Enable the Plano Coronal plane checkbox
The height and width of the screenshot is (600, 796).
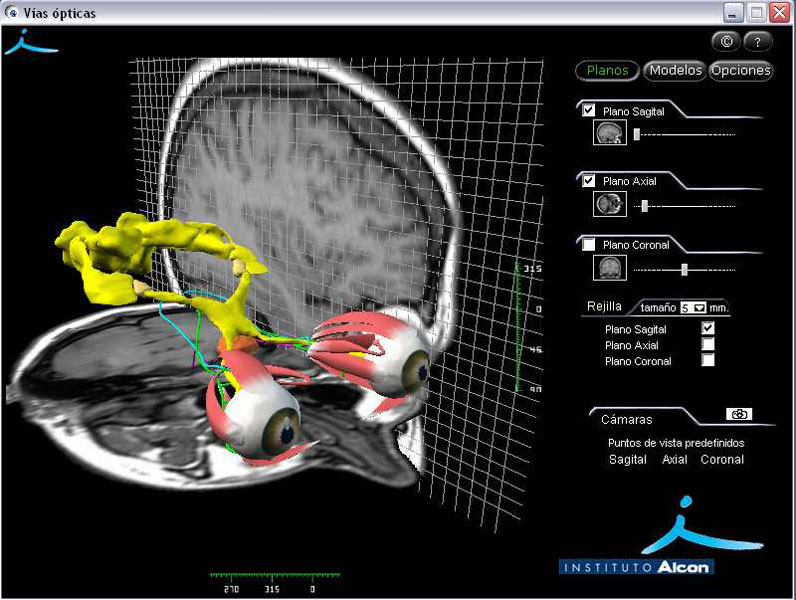[588, 245]
